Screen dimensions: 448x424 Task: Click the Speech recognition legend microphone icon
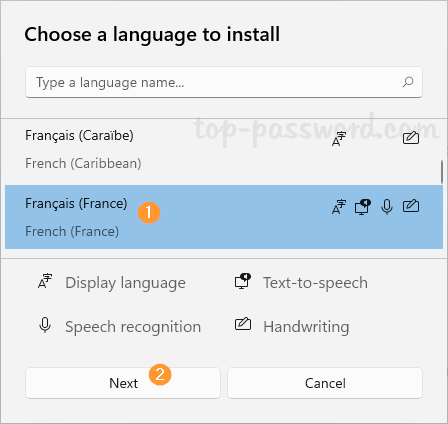45,325
